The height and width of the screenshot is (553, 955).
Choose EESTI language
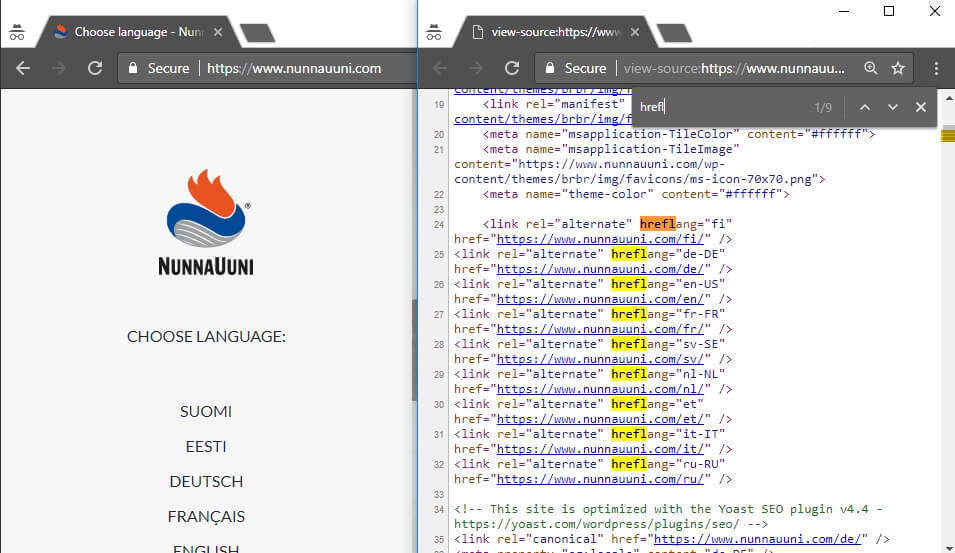point(206,446)
